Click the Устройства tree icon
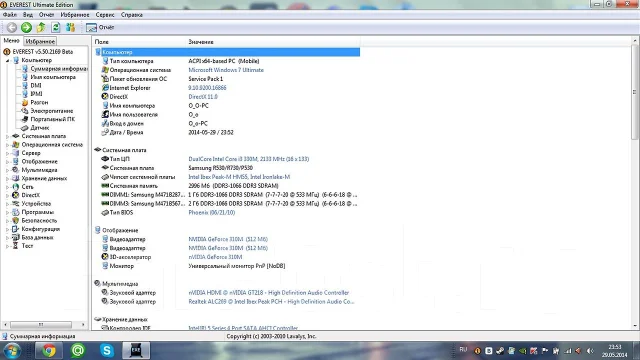 [x=16, y=204]
